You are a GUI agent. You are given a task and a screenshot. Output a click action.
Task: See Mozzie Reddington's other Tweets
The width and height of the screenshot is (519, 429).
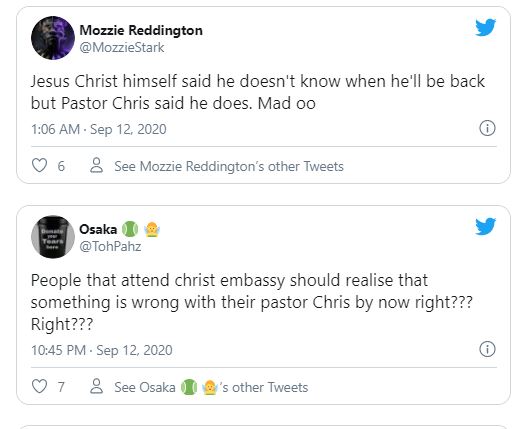point(229,166)
